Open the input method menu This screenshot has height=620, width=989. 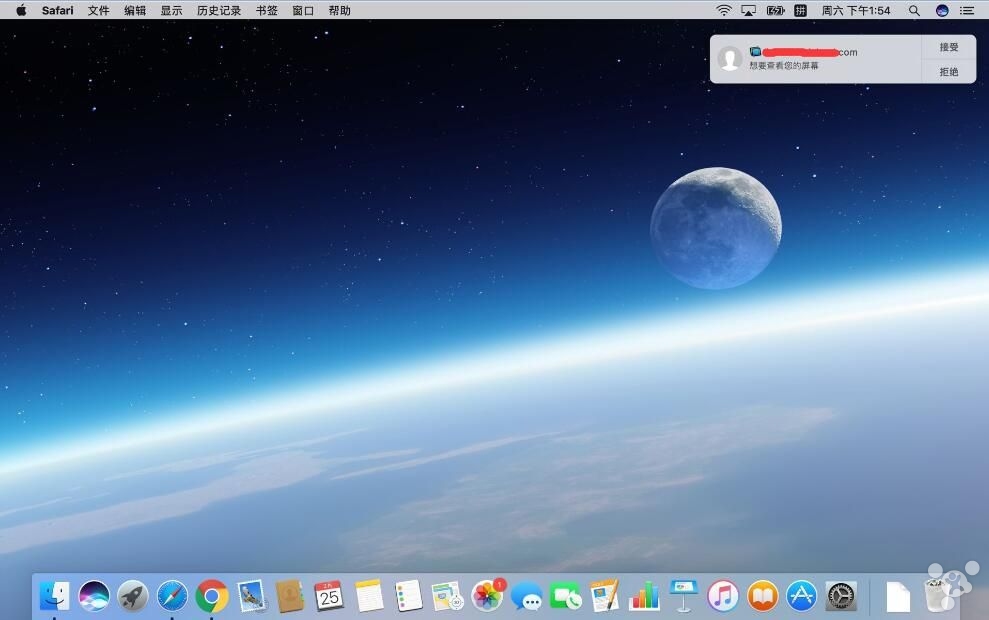coord(800,10)
